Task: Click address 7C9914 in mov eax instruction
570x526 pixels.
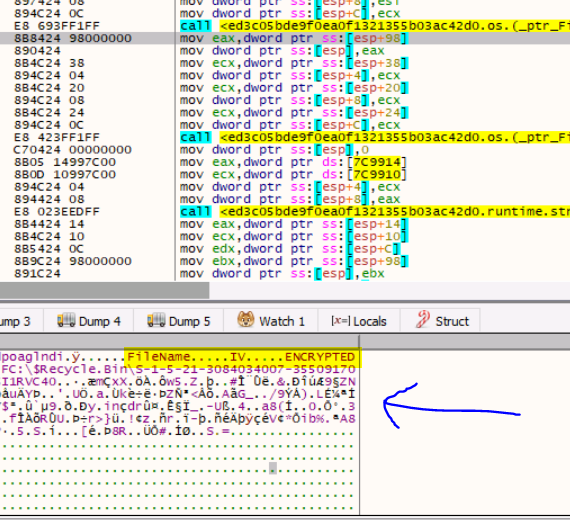Action: click(377, 162)
